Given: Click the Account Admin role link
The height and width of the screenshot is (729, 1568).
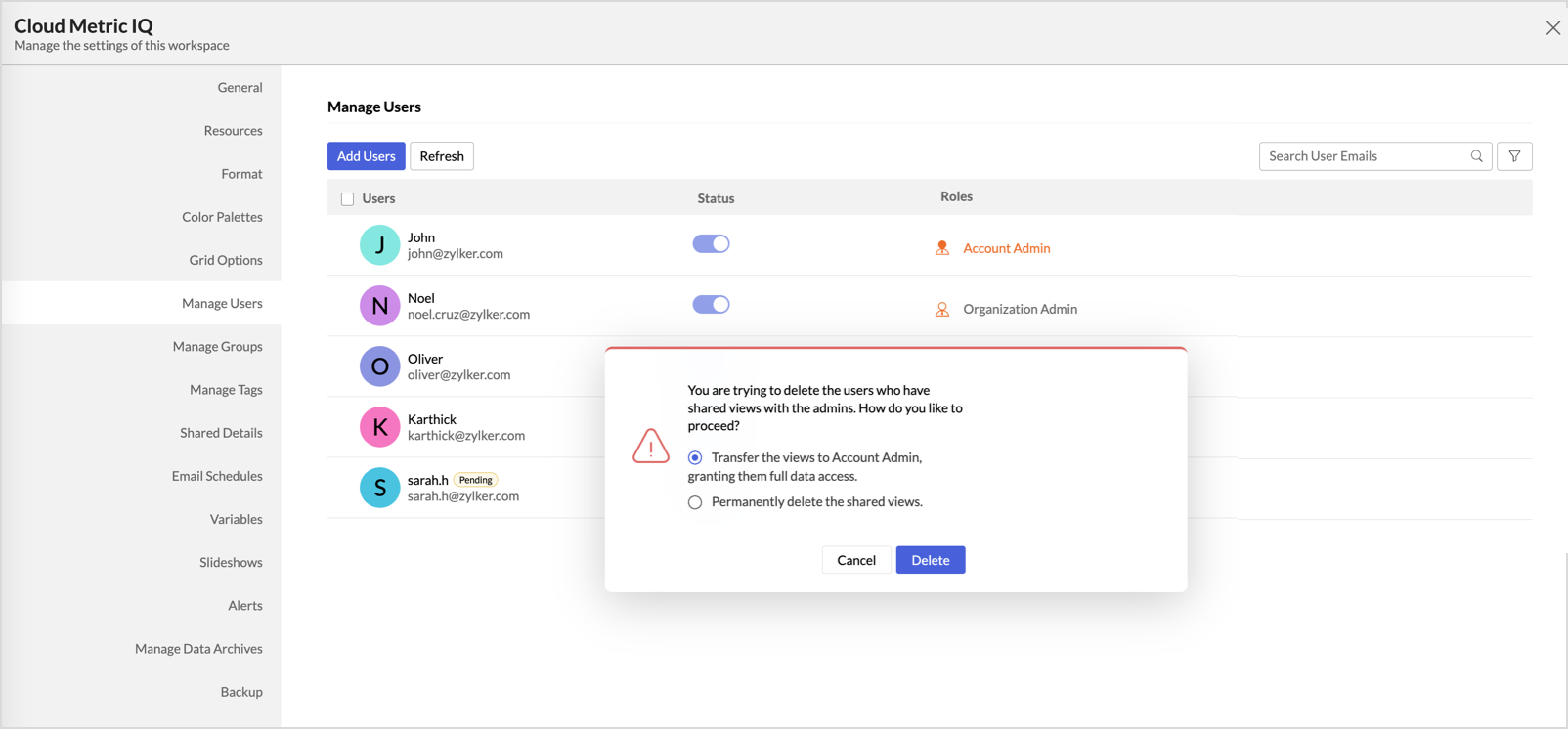Looking at the screenshot, I should 1007,248.
